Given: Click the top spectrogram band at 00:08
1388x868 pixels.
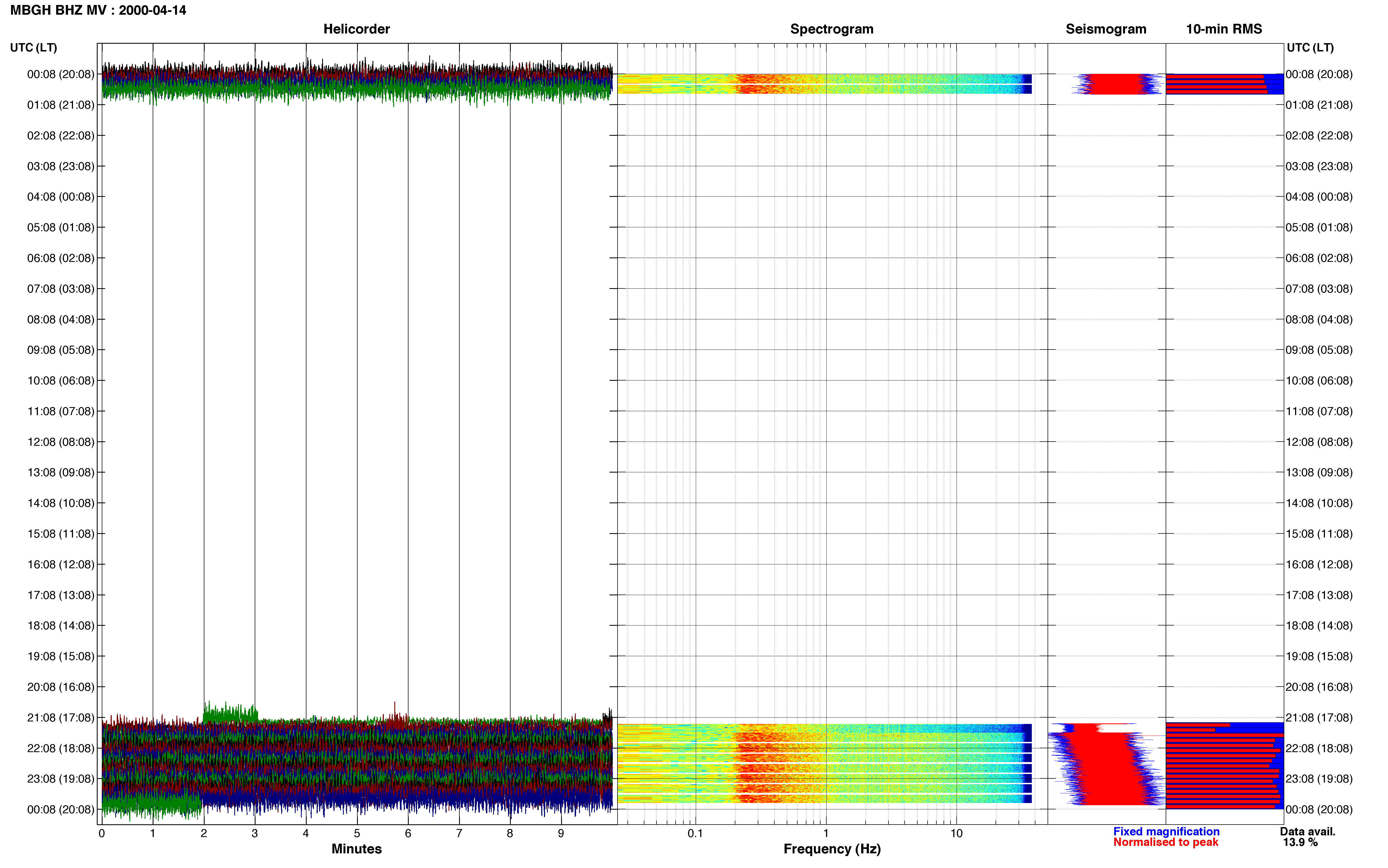Looking at the screenshot, I should click(x=824, y=84).
